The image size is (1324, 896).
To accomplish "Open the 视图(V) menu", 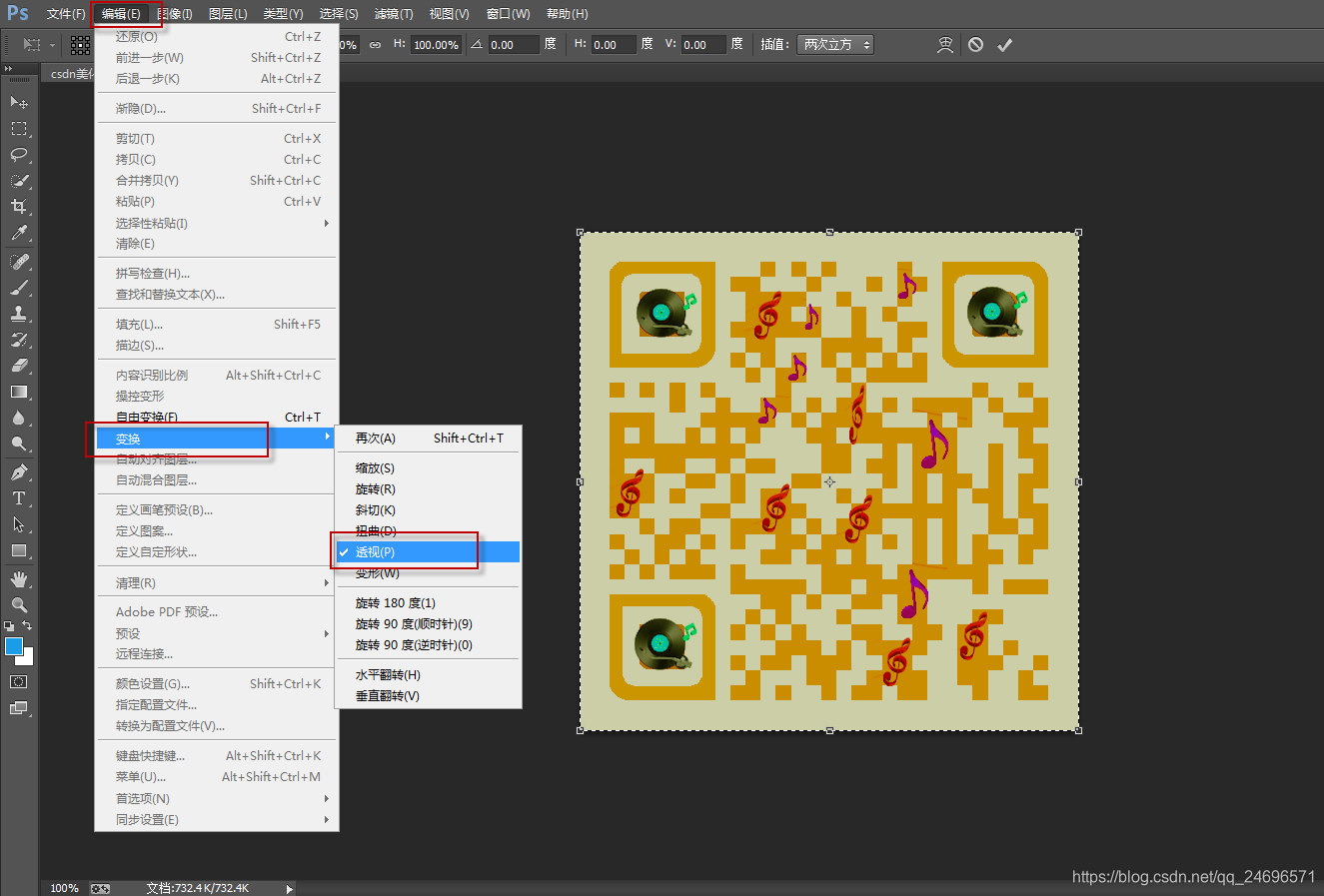I will [x=449, y=14].
